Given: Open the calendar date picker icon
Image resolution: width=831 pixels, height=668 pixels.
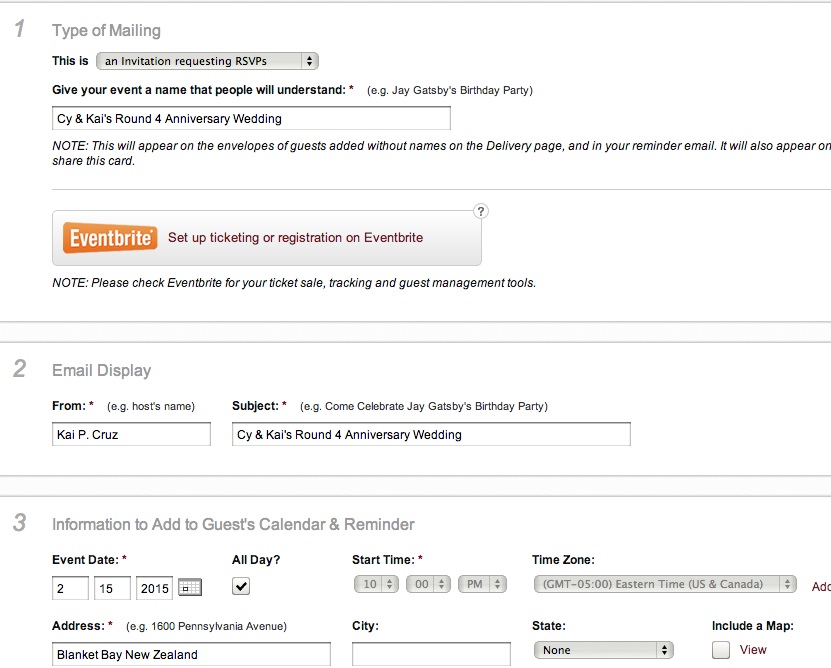Looking at the screenshot, I should (x=190, y=587).
